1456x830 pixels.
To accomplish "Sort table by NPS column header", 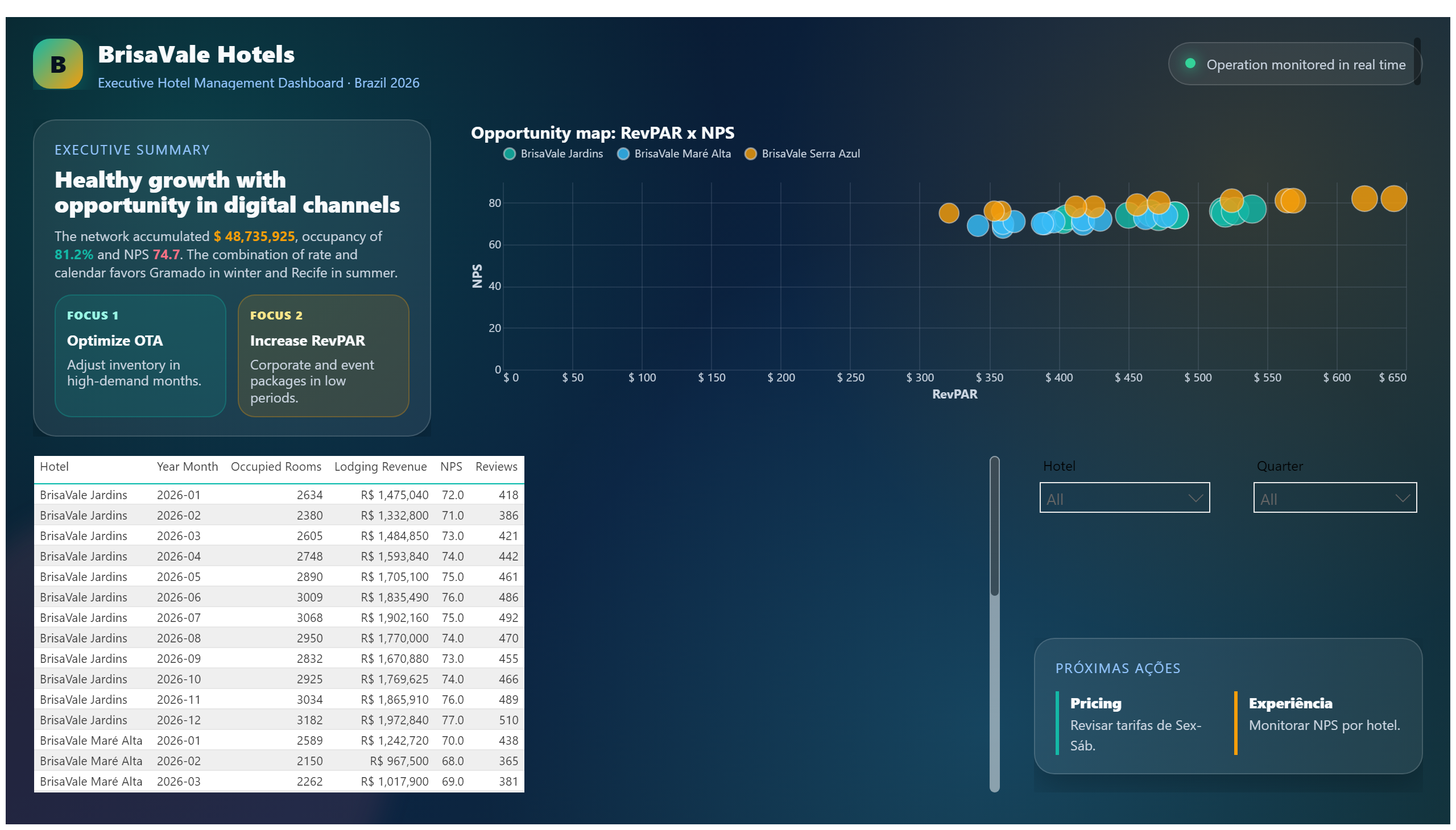I will click(451, 467).
